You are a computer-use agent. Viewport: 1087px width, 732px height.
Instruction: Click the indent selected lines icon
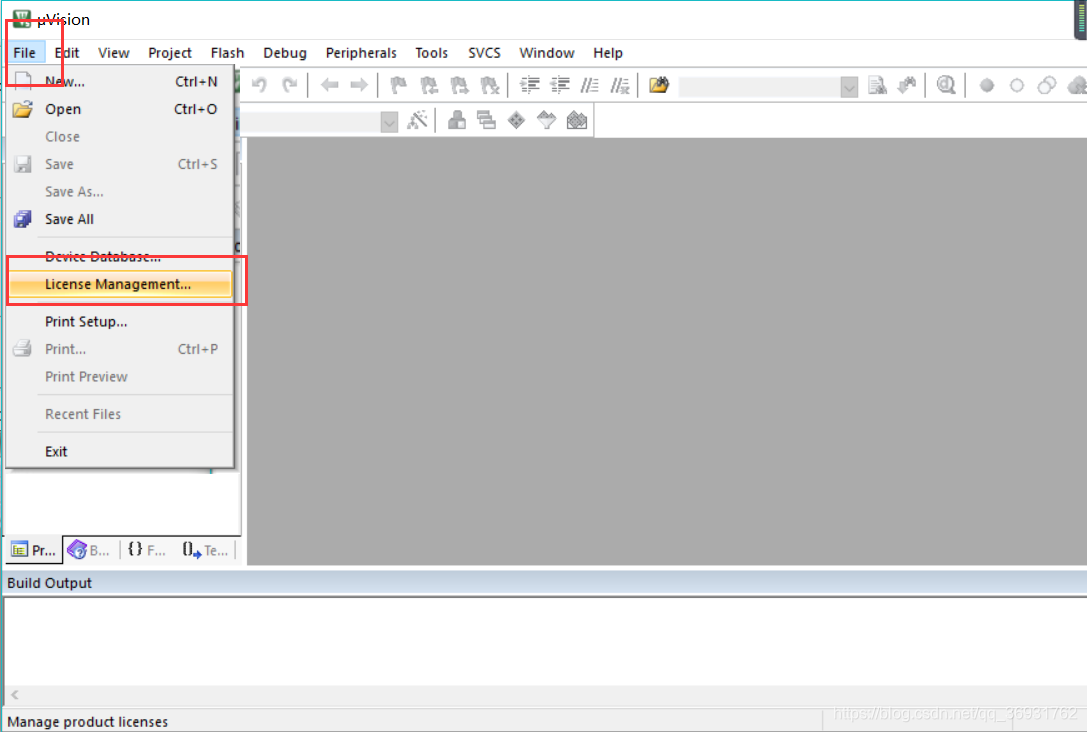pyautogui.click(x=530, y=85)
